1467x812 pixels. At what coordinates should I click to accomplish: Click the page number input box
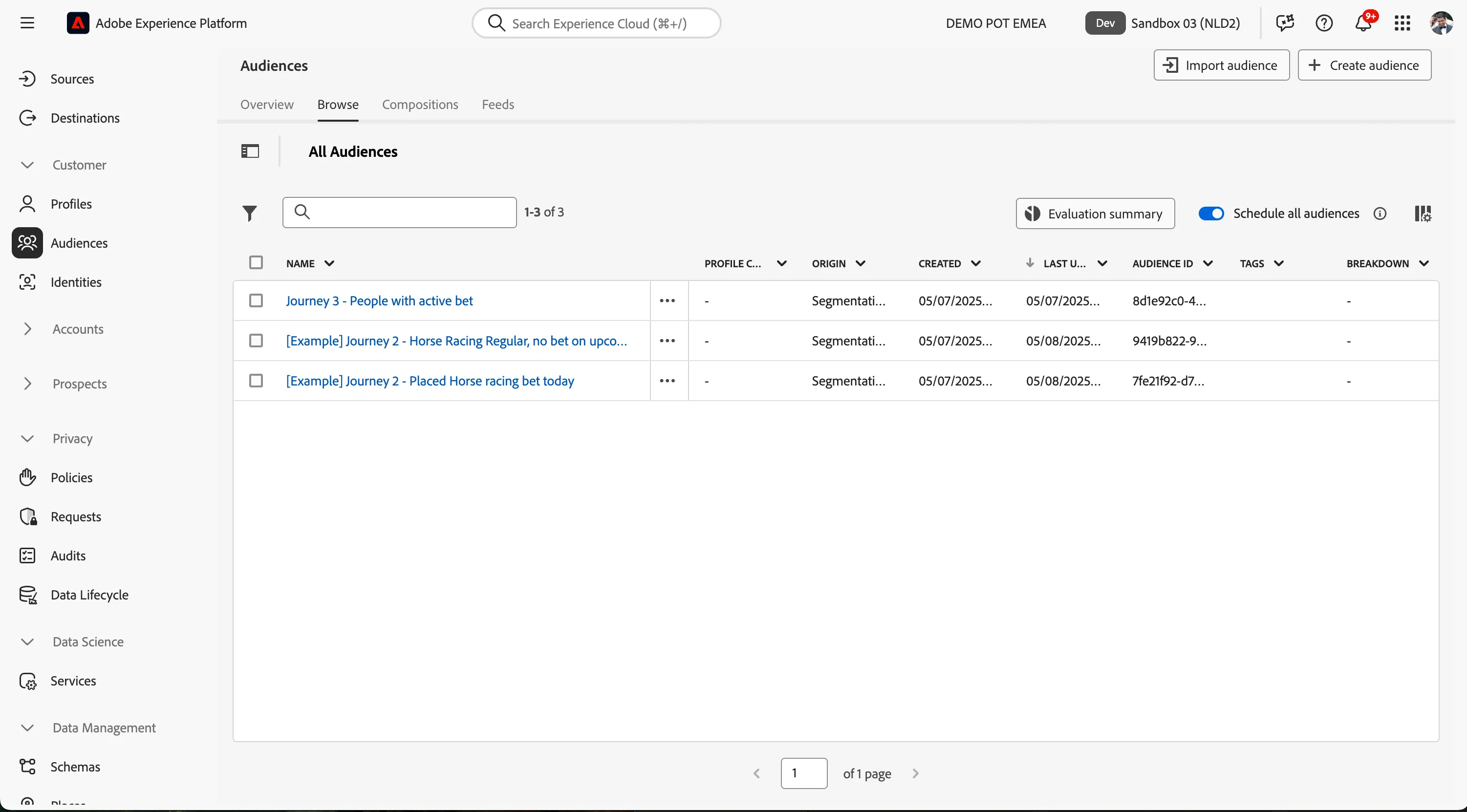(x=803, y=773)
